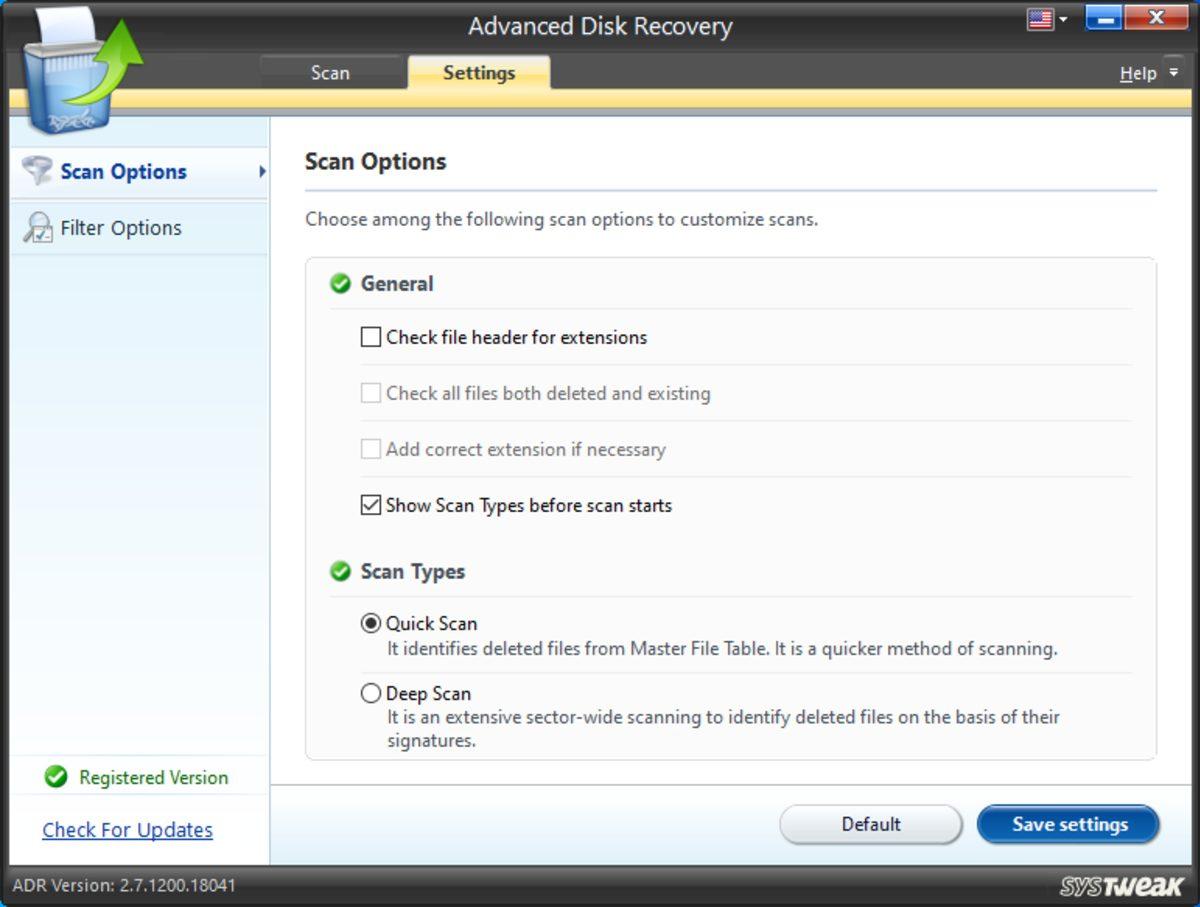
Task: Uncheck Show Scan Types before scan starts
Action: click(371, 506)
